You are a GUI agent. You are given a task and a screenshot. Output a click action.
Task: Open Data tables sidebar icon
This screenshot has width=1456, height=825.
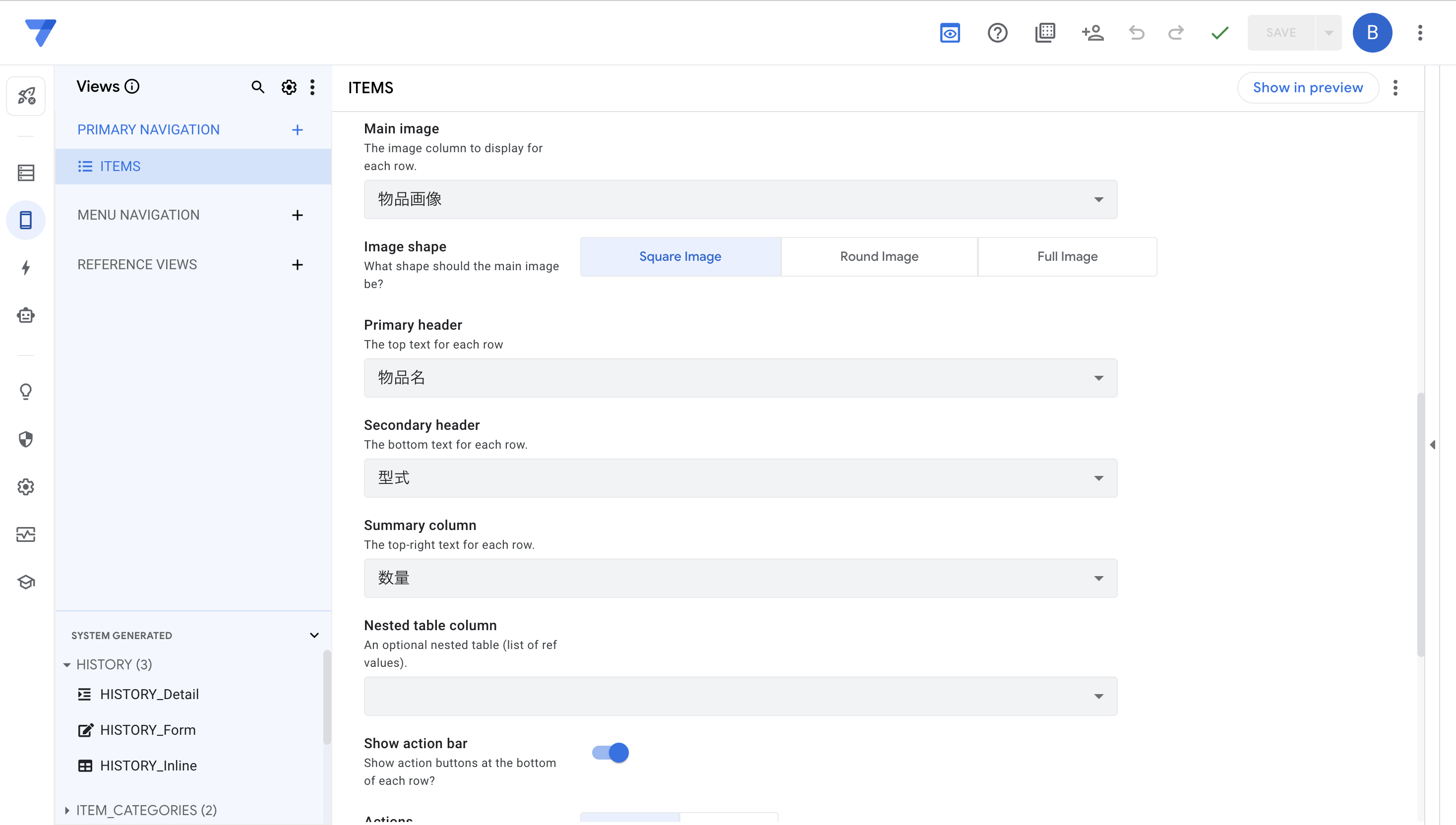25,172
